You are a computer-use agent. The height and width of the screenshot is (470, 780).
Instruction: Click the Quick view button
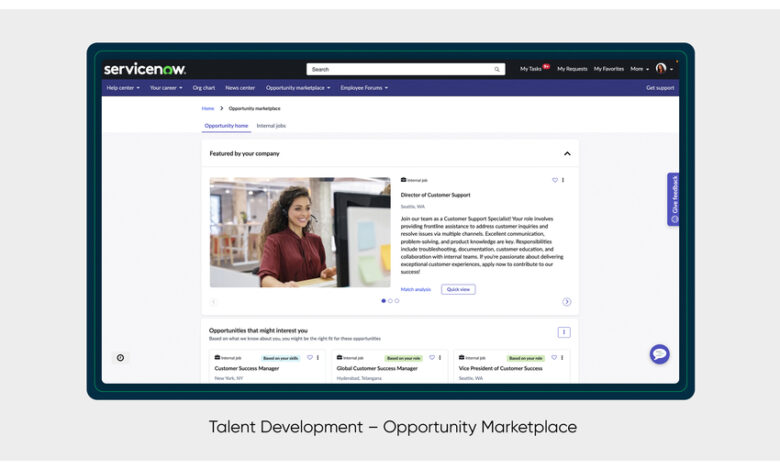458,289
